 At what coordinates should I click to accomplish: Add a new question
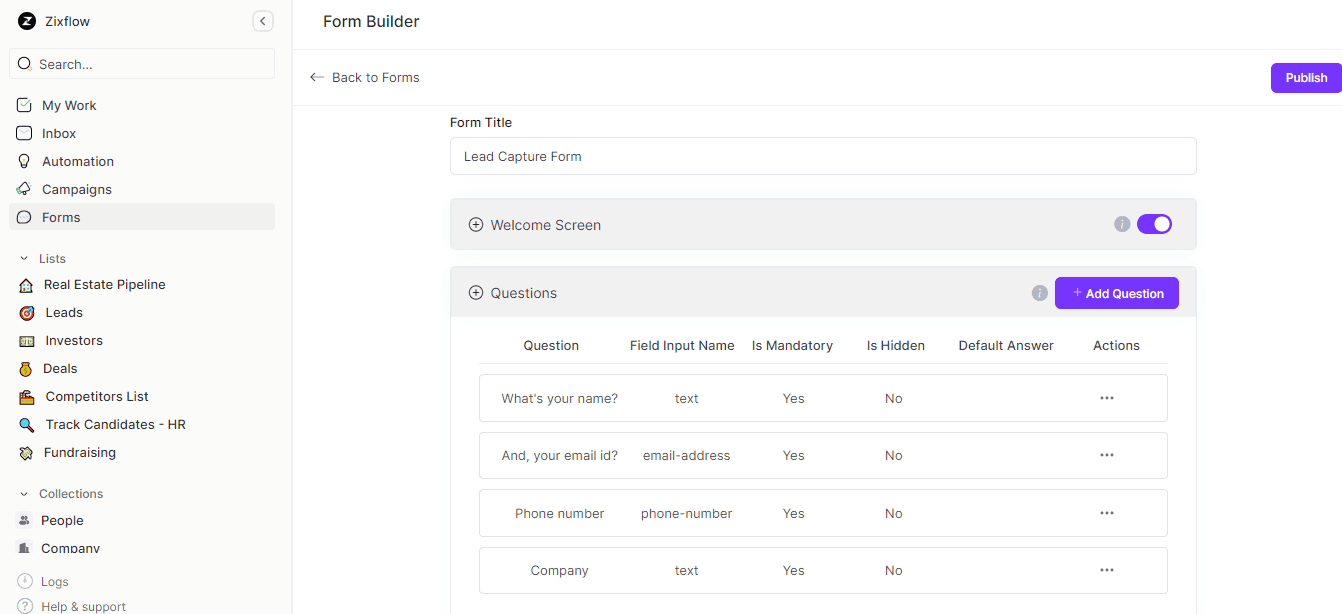click(x=1117, y=293)
